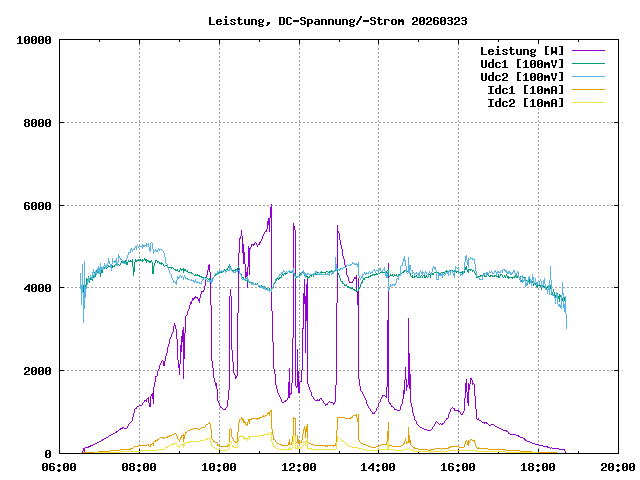
Task: Select the "Leistung [W]" legend label
Action: [x=521, y=51]
